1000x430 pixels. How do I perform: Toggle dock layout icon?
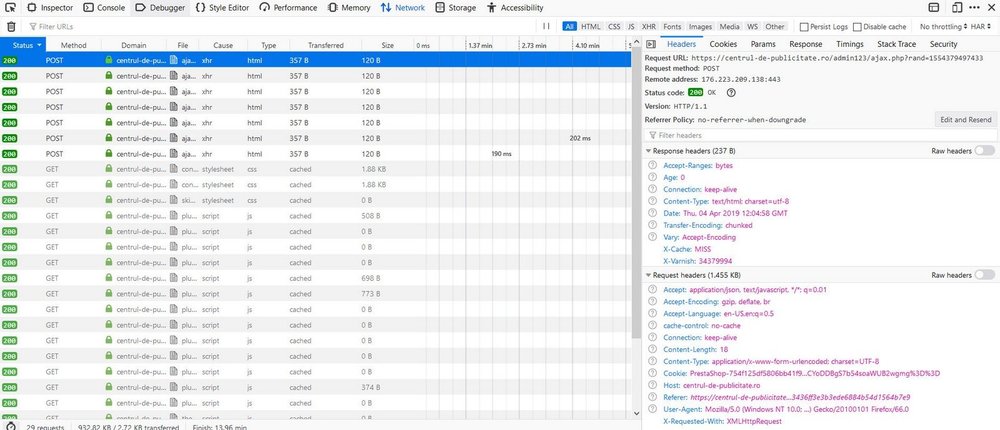(934, 8)
